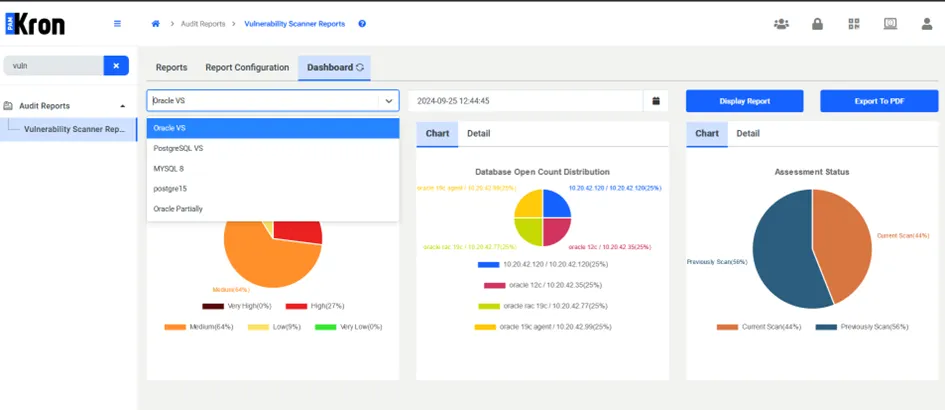This screenshot has height=410, width=945.
Task: Click the Low(9%) yellow legend swatch
Action: (x=258, y=327)
